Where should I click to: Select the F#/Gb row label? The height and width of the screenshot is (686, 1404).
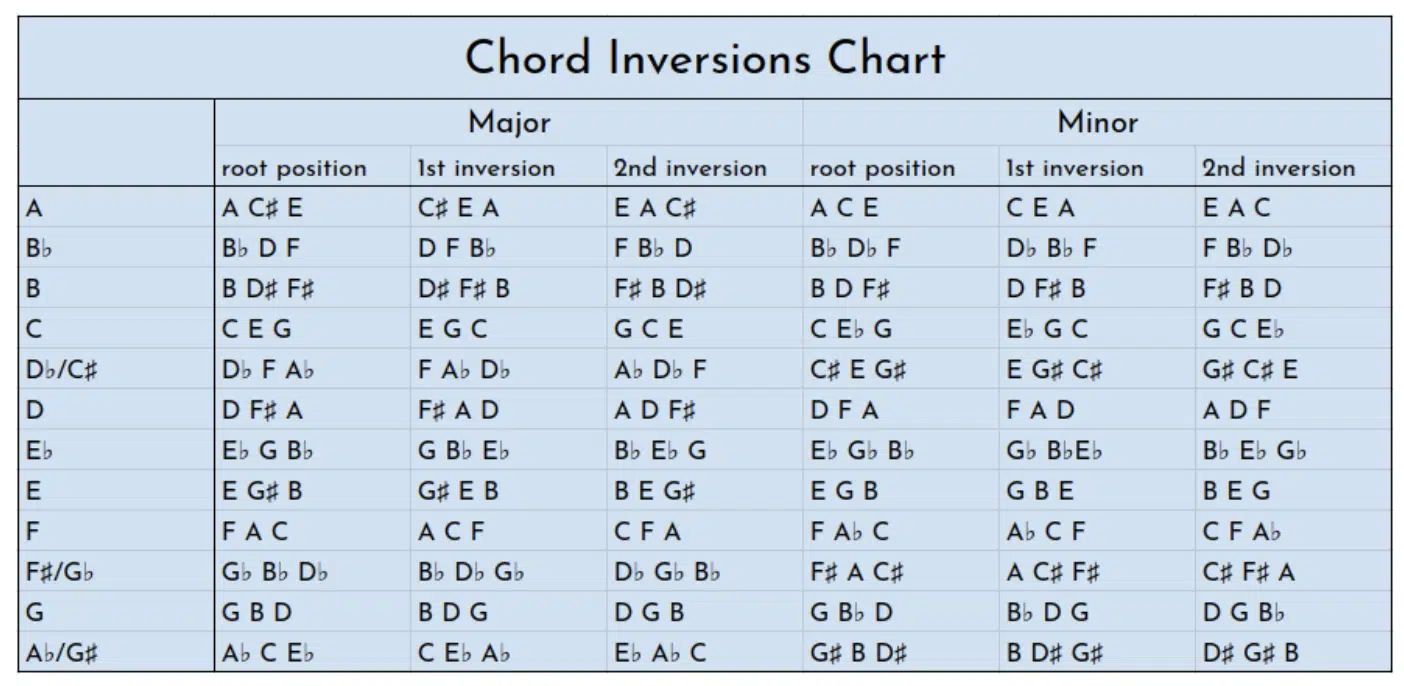tap(62, 573)
